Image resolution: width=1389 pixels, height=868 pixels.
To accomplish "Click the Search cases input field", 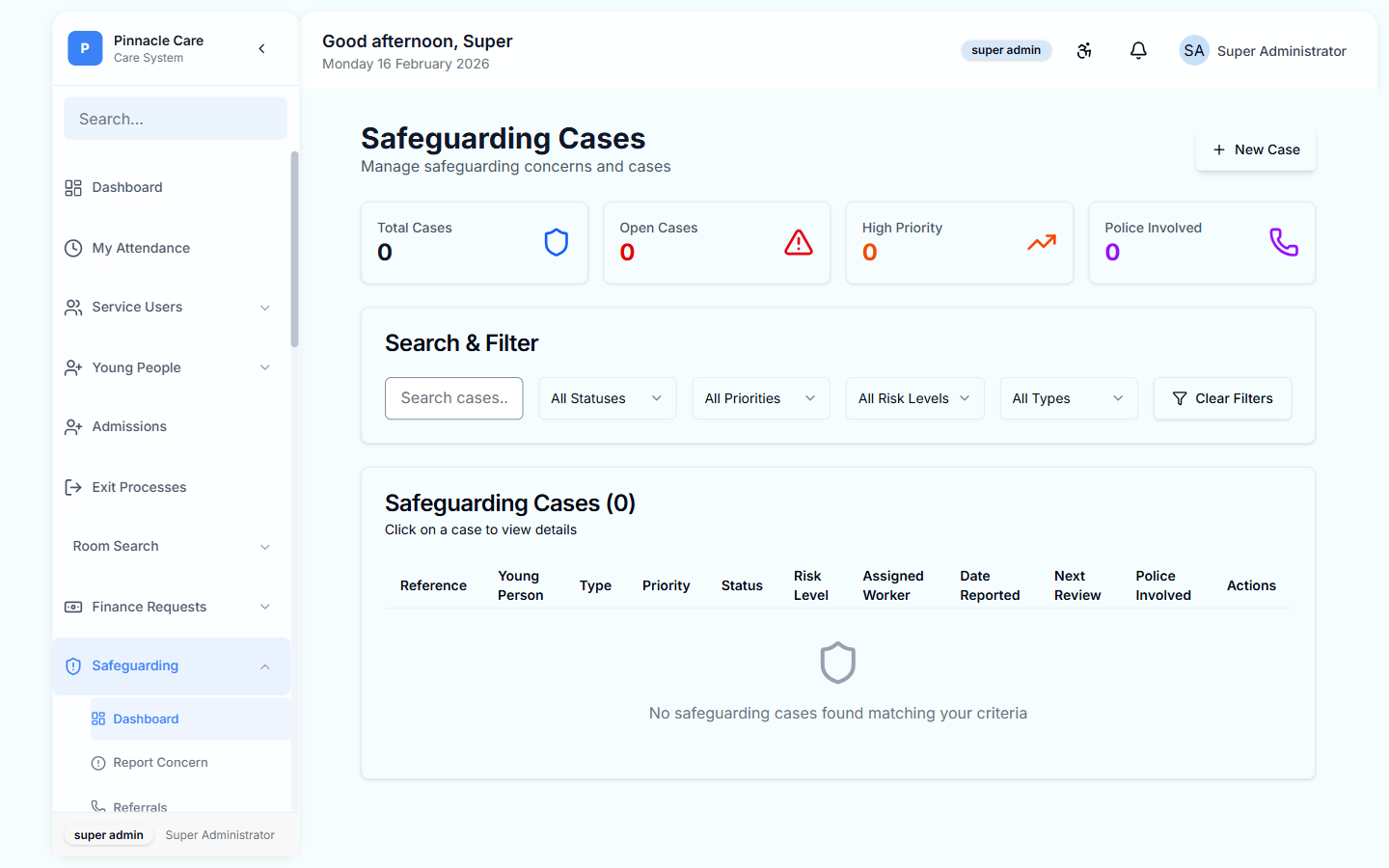I will (x=453, y=398).
